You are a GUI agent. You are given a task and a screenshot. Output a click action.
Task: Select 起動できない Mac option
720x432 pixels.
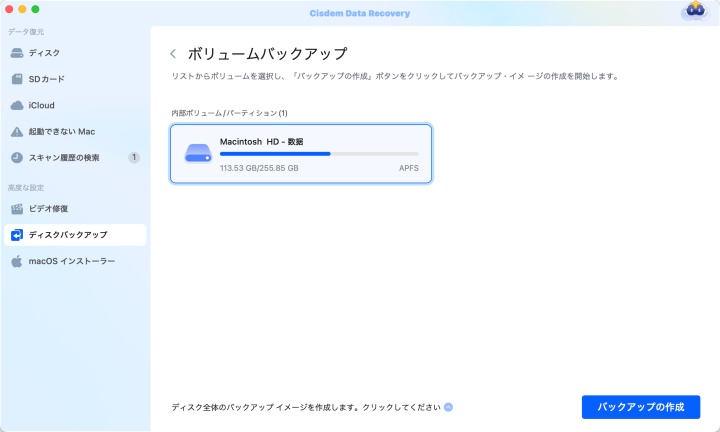tap(75, 132)
